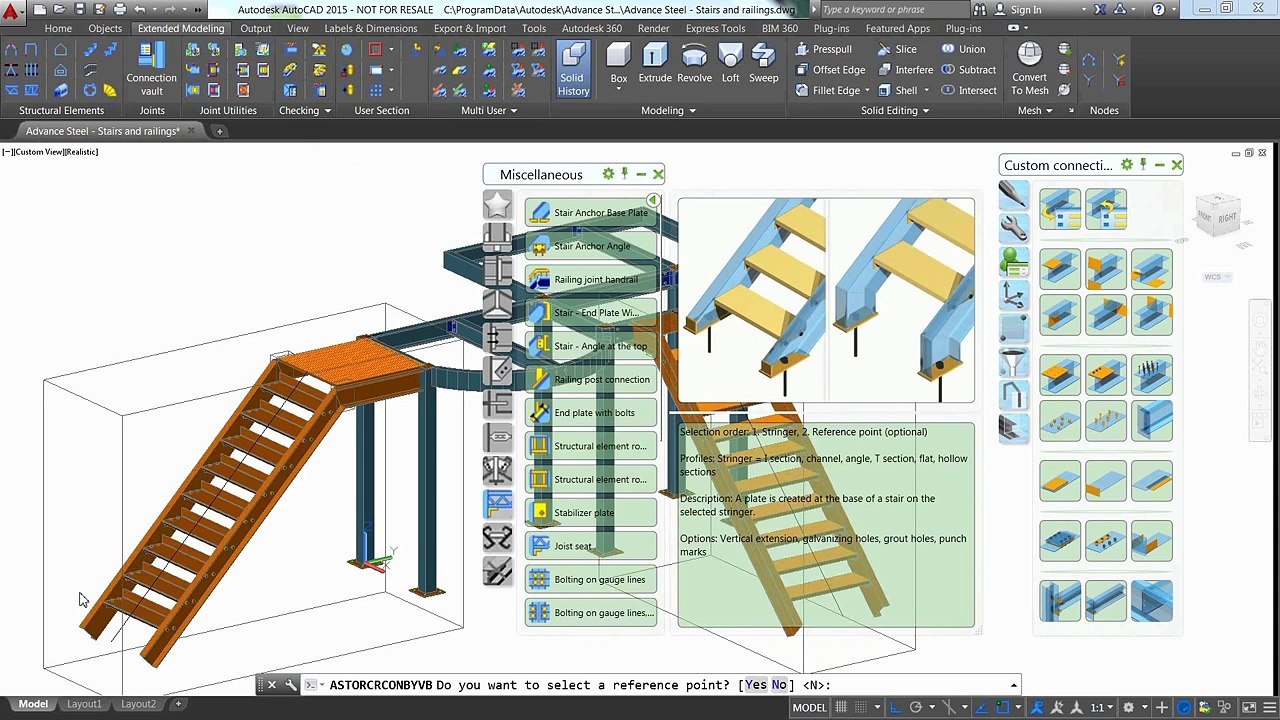
Task: Click the Stair Anchor Angle button
Action: click(591, 246)
